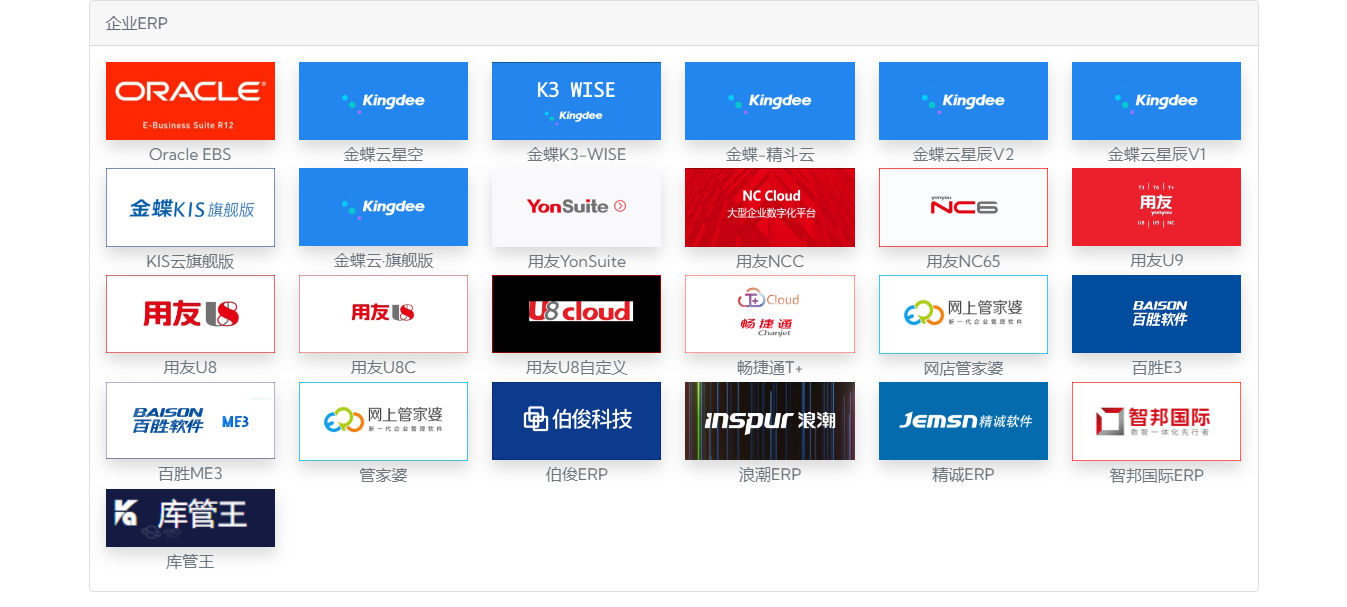Click the KIS云旗舰版 caption

coord(190,261)
